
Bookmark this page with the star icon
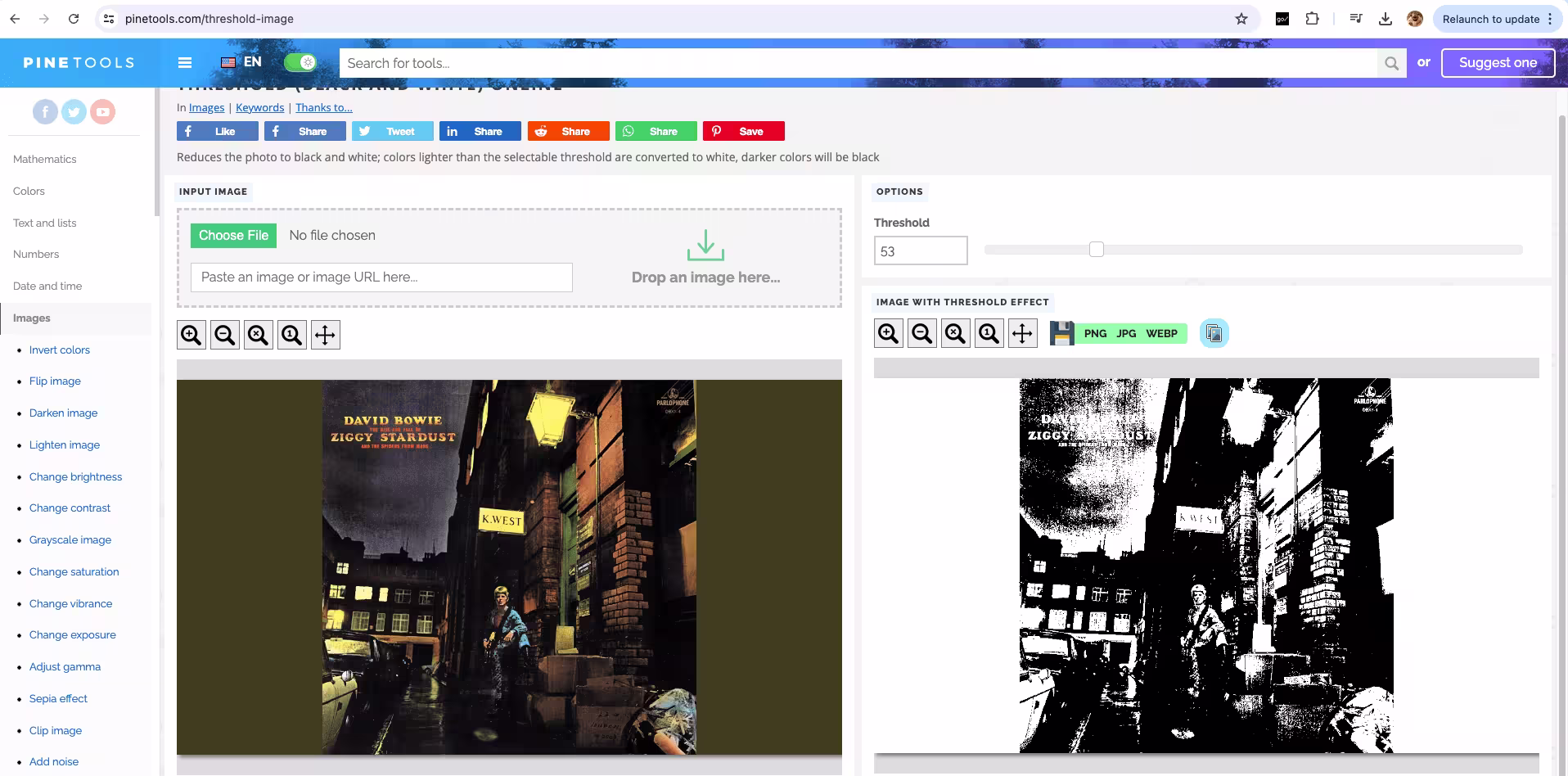click(x=1241, y=19)
